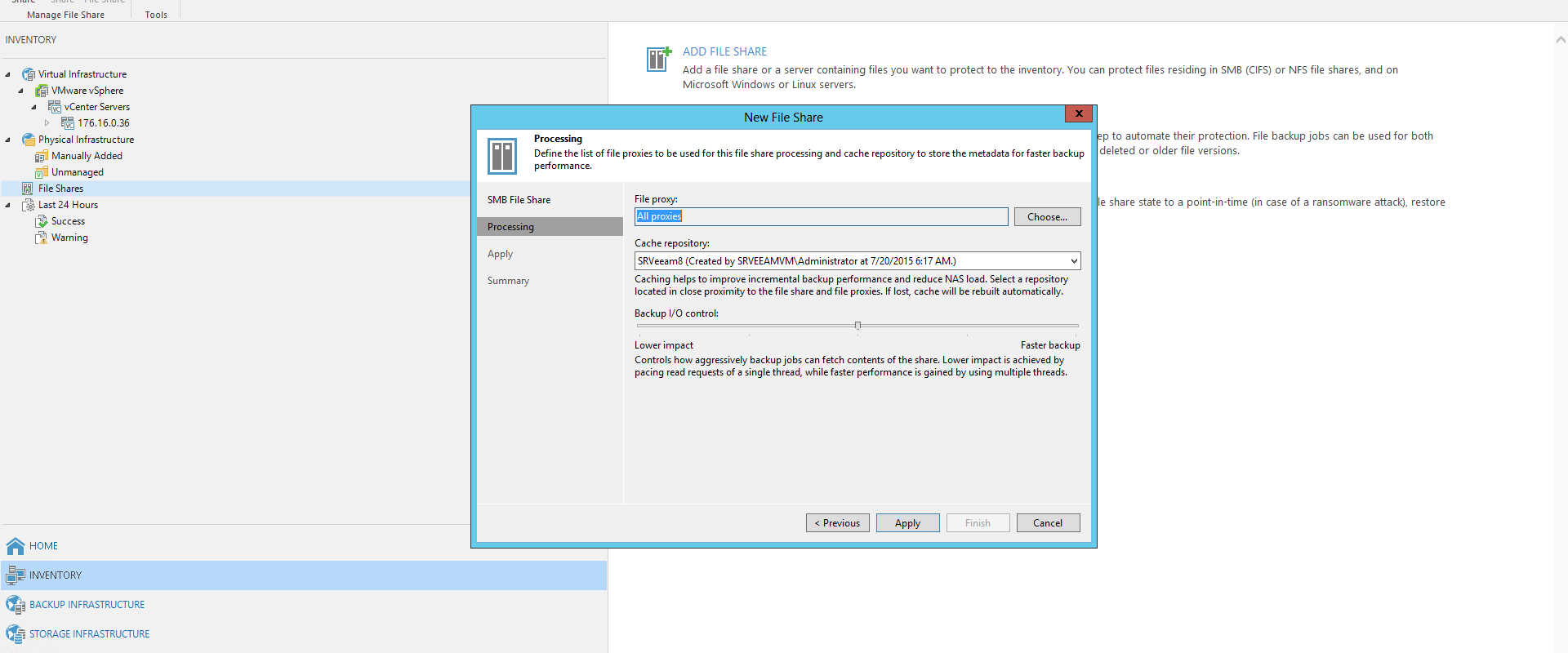Click the Warning status icon
Viewport: 1568px width, 653px height.
42,238
